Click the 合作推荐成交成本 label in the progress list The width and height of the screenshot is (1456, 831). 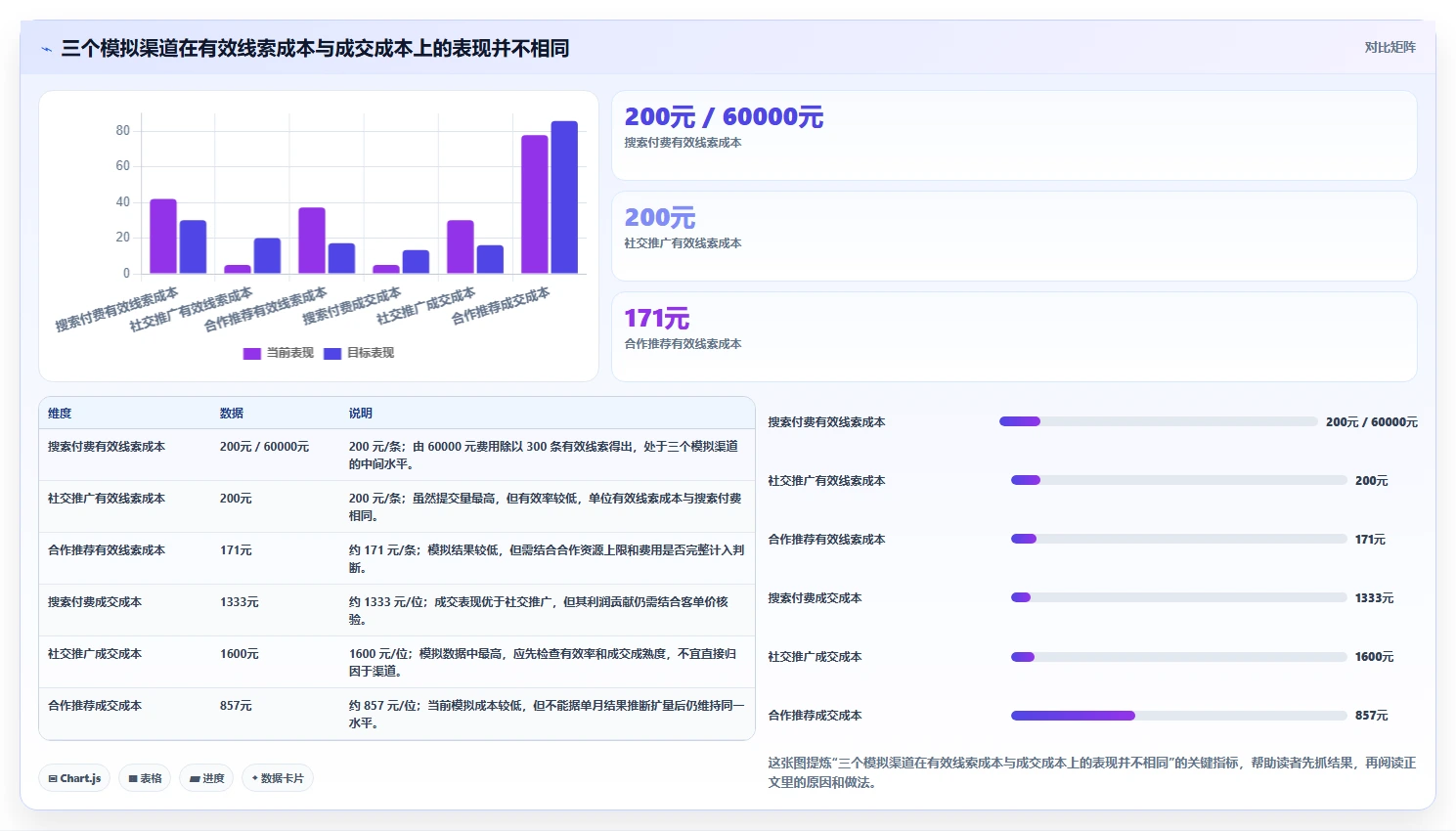815,716
